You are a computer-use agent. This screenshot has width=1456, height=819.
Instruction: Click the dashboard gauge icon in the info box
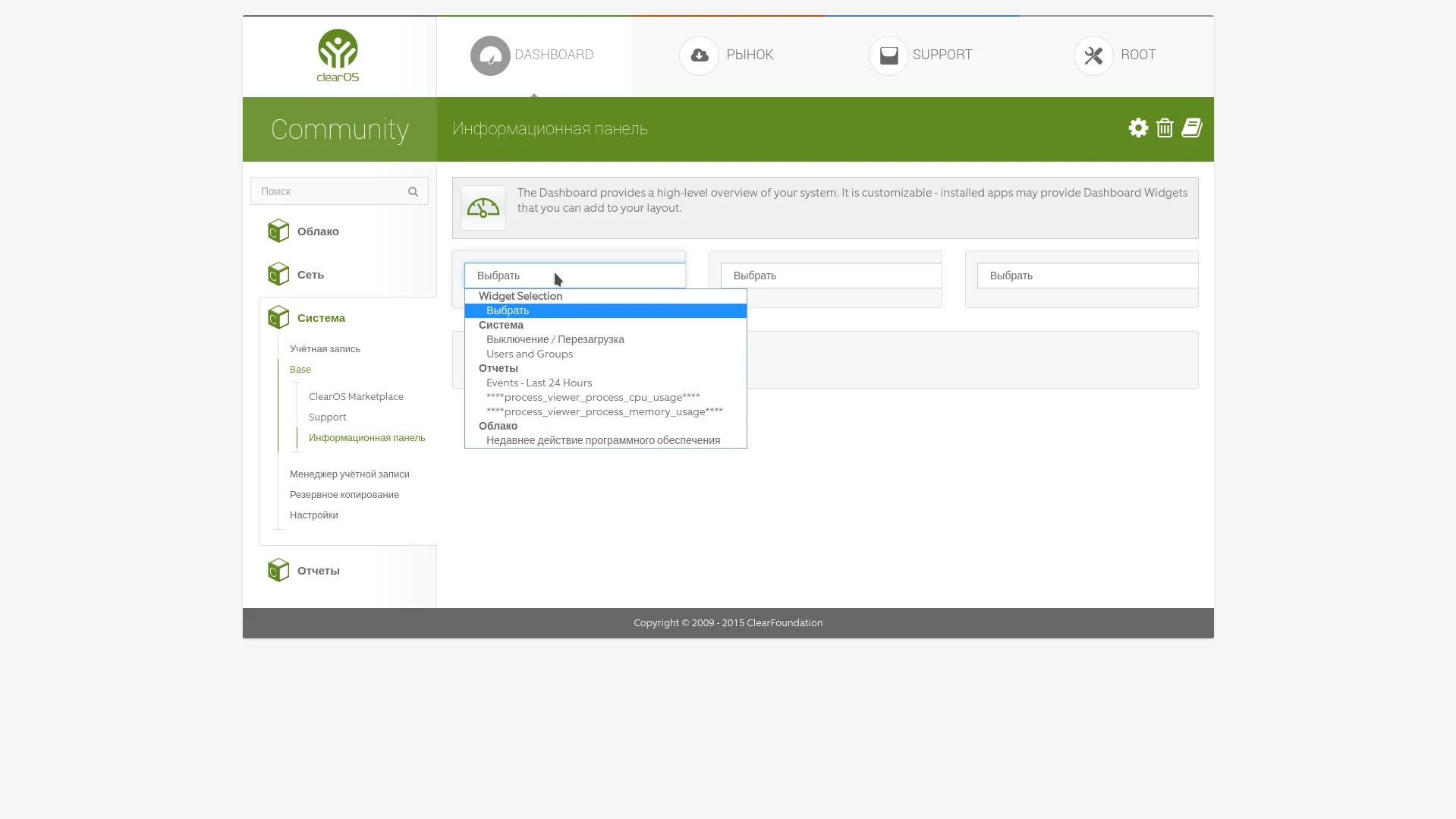tap(483, 208)
